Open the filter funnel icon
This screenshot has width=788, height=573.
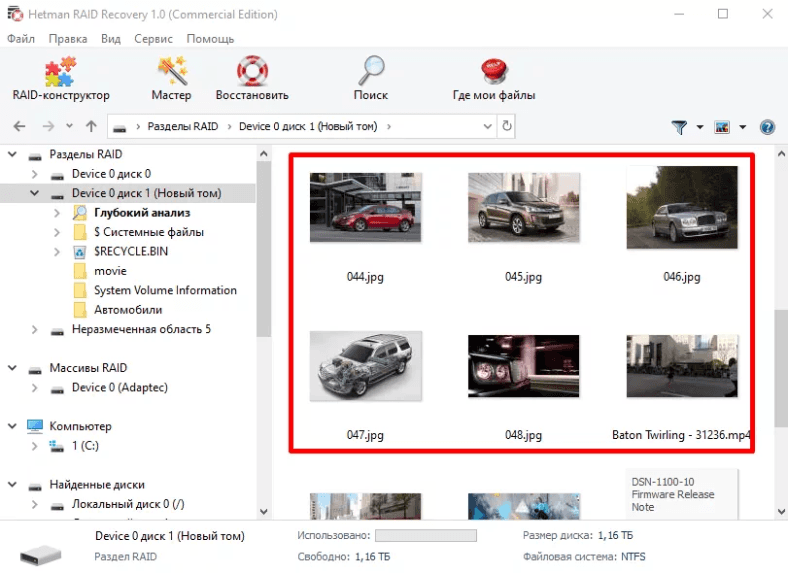tap(680, 127)
